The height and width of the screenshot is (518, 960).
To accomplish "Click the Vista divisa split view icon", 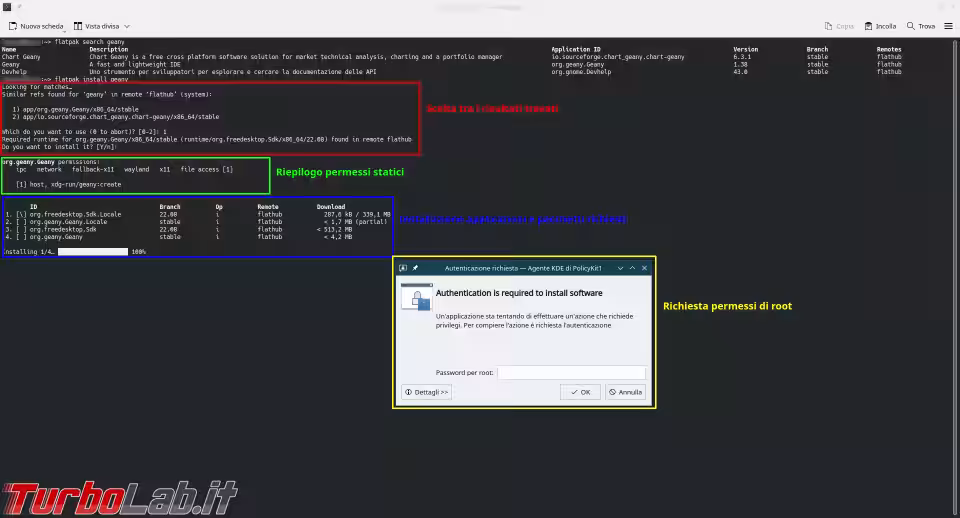I will tap(78, 26).
